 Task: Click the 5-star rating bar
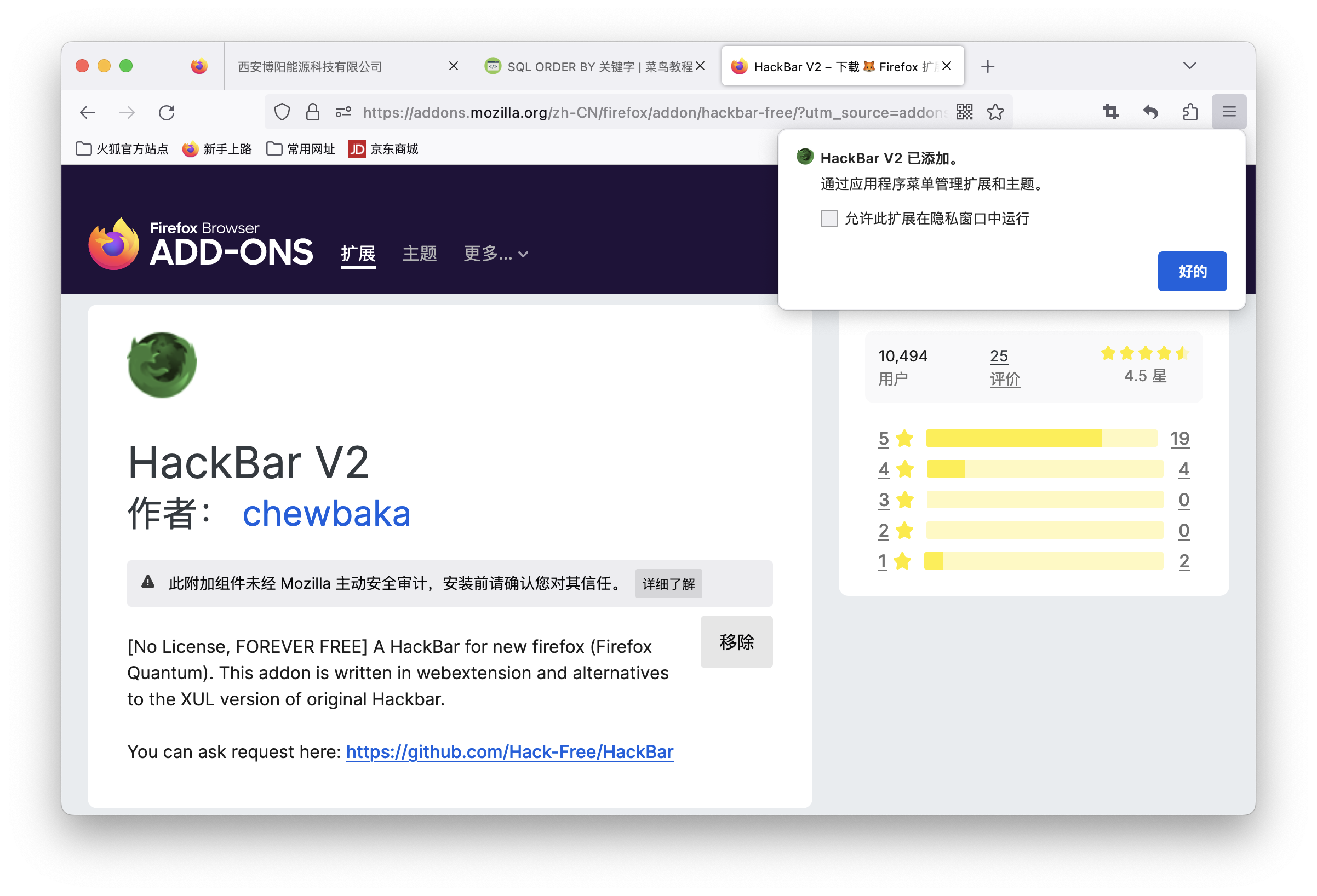[1041, 438]
